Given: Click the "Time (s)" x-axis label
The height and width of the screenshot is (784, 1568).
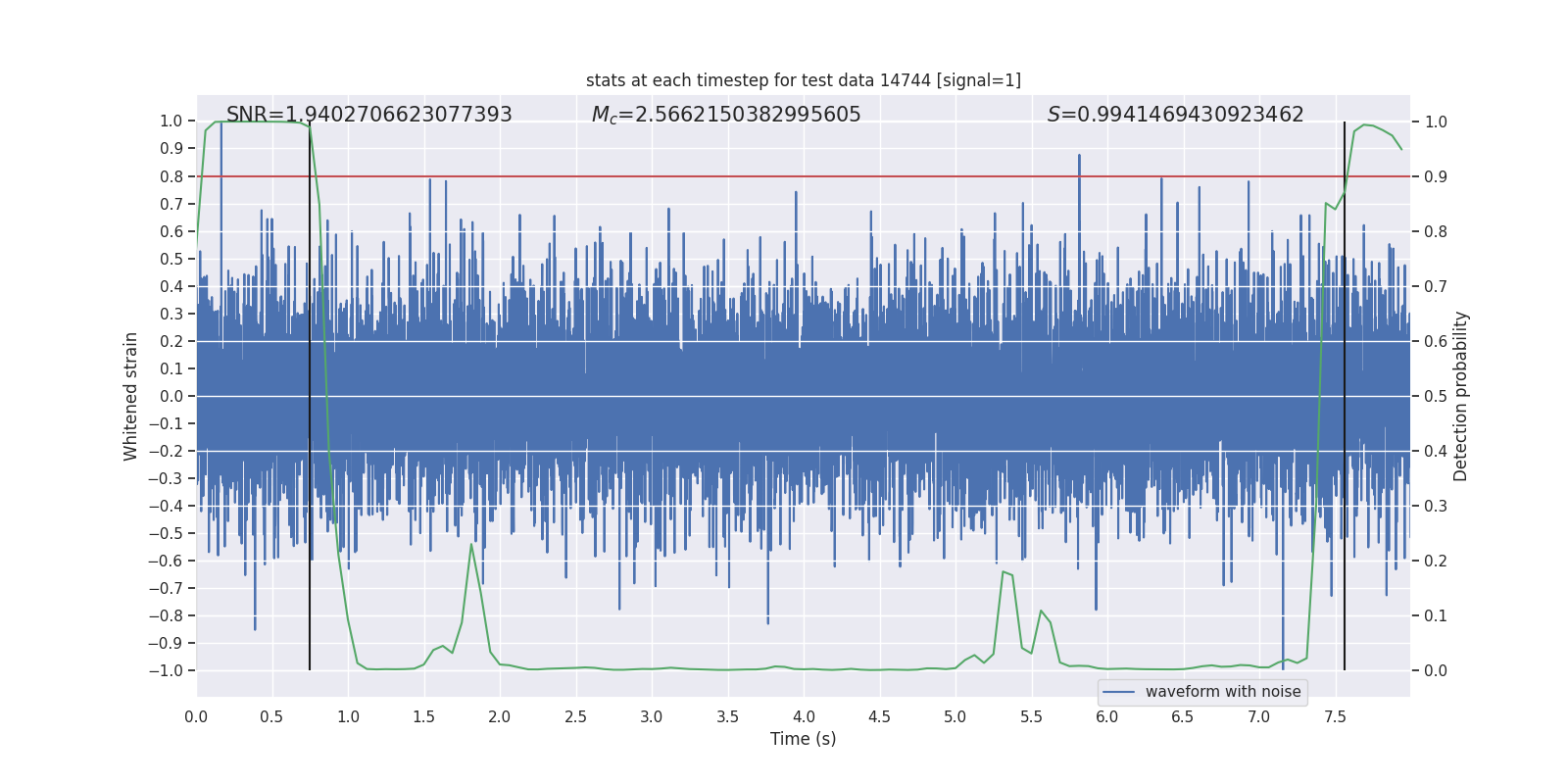Looking at the screenshot, I should click(x=803, y=739).
